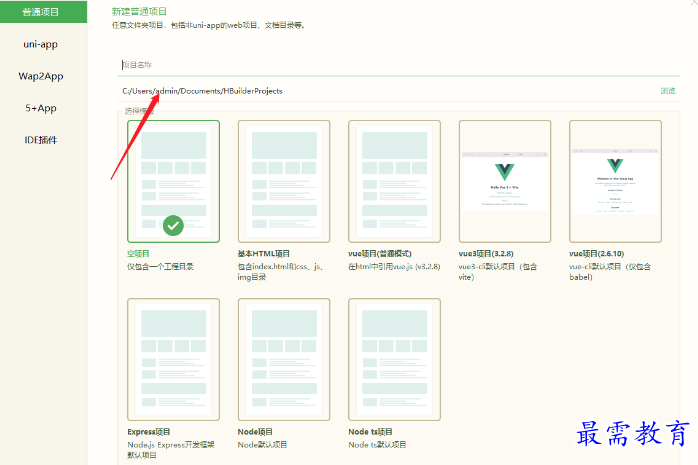Choose the 5+App project type
Screen dimensions: 698x465
pos(41,108)
